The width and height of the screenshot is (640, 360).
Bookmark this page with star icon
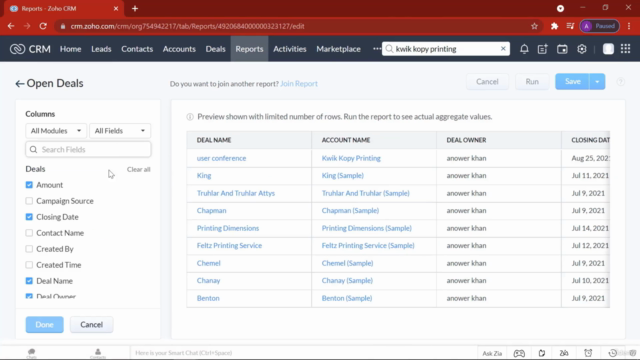(x=534, y=26)
